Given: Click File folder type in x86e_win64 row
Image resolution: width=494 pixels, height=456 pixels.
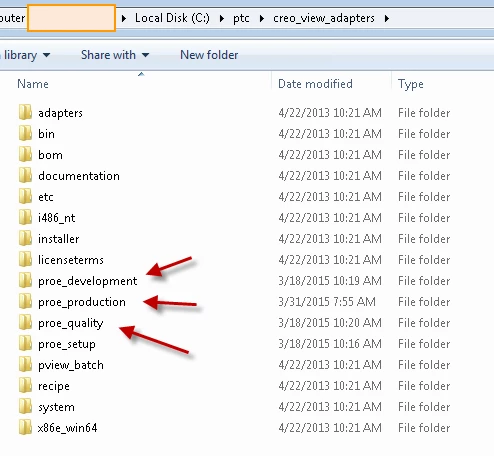Looking at the screenshot, I should (424, 428).
